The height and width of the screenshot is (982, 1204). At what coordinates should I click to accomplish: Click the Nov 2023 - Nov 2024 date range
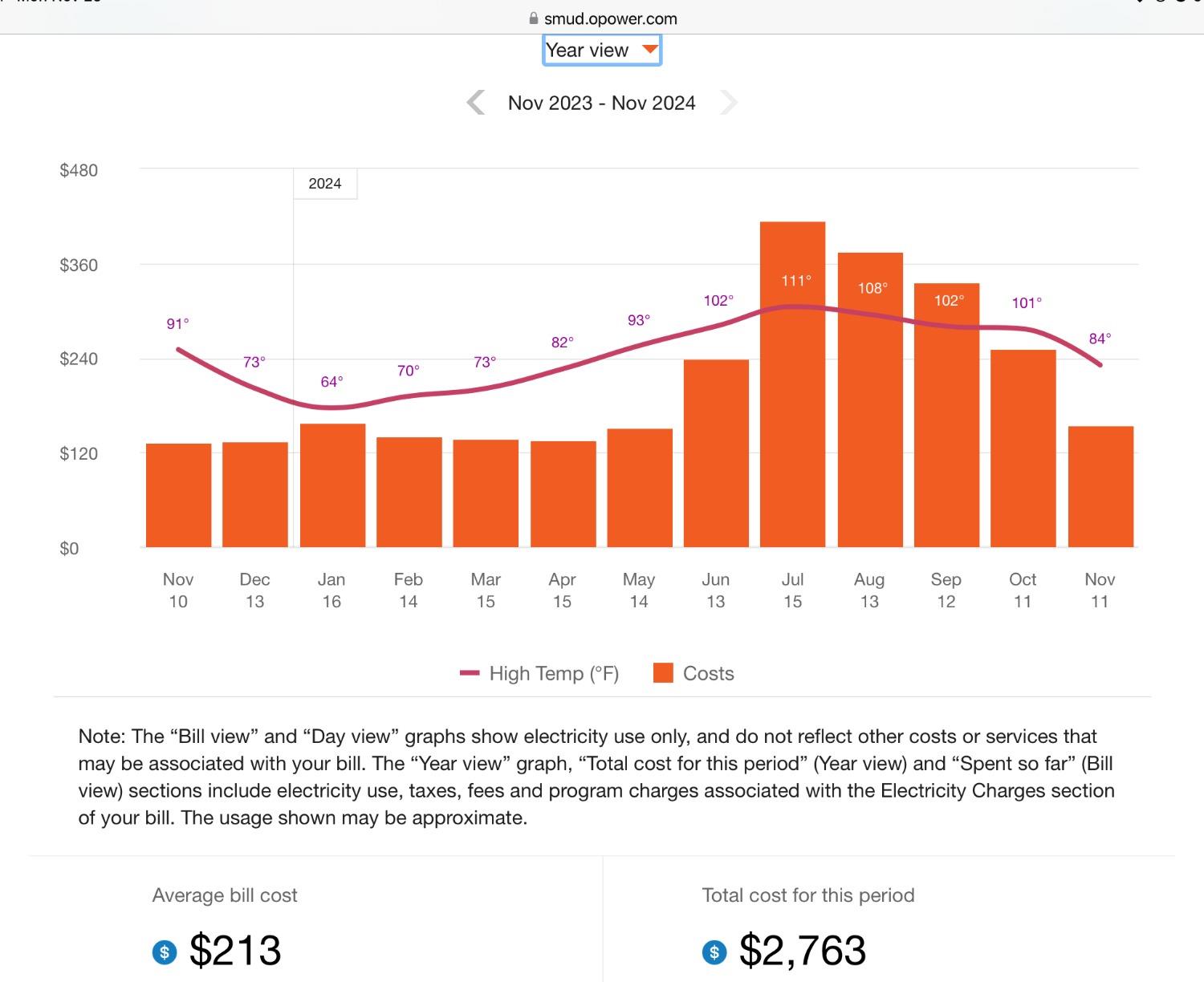[x=602, y=103]
